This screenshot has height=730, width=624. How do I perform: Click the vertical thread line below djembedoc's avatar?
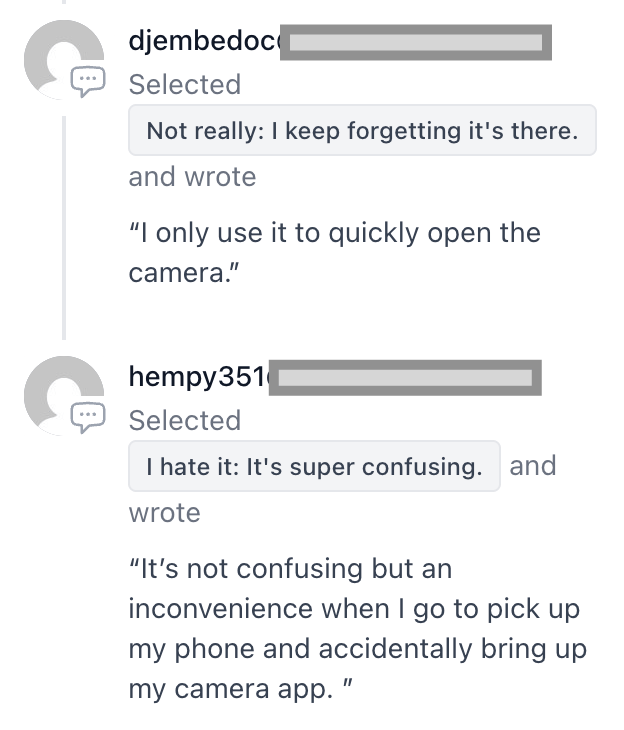coord(64,228)
